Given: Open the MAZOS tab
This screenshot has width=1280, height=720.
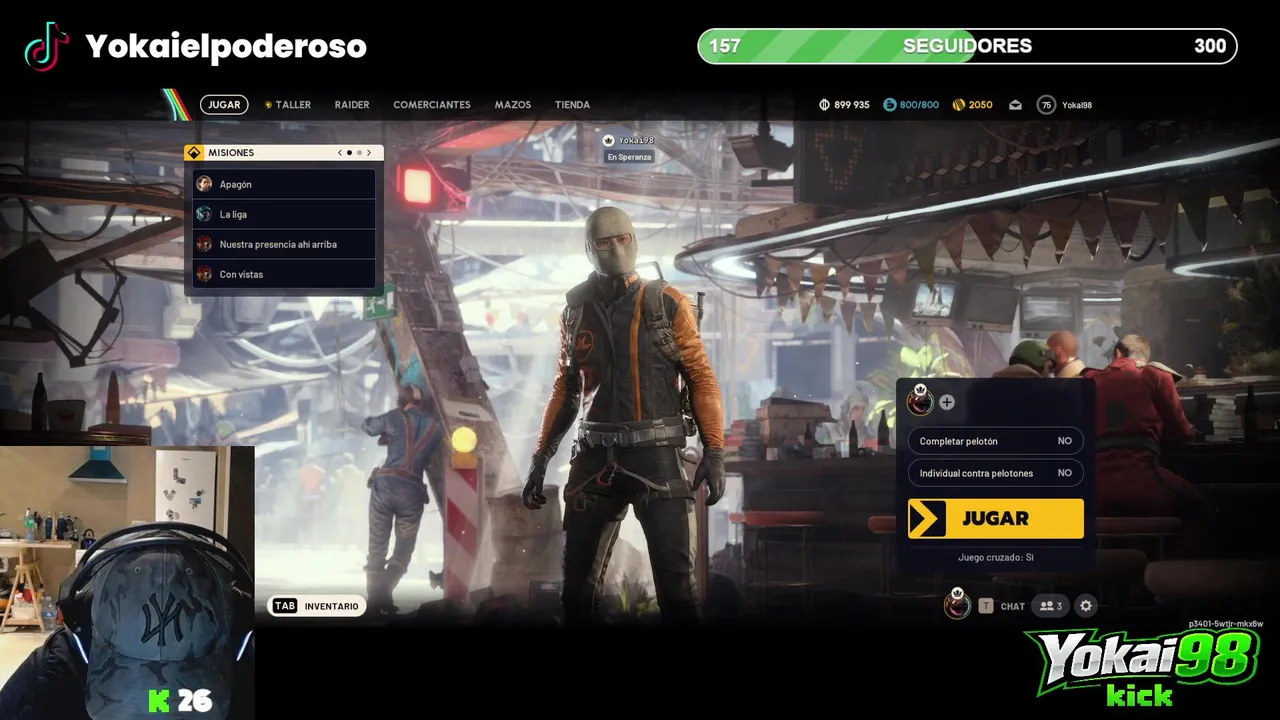Looking at the screenshot, I should [x=513, y=104].
